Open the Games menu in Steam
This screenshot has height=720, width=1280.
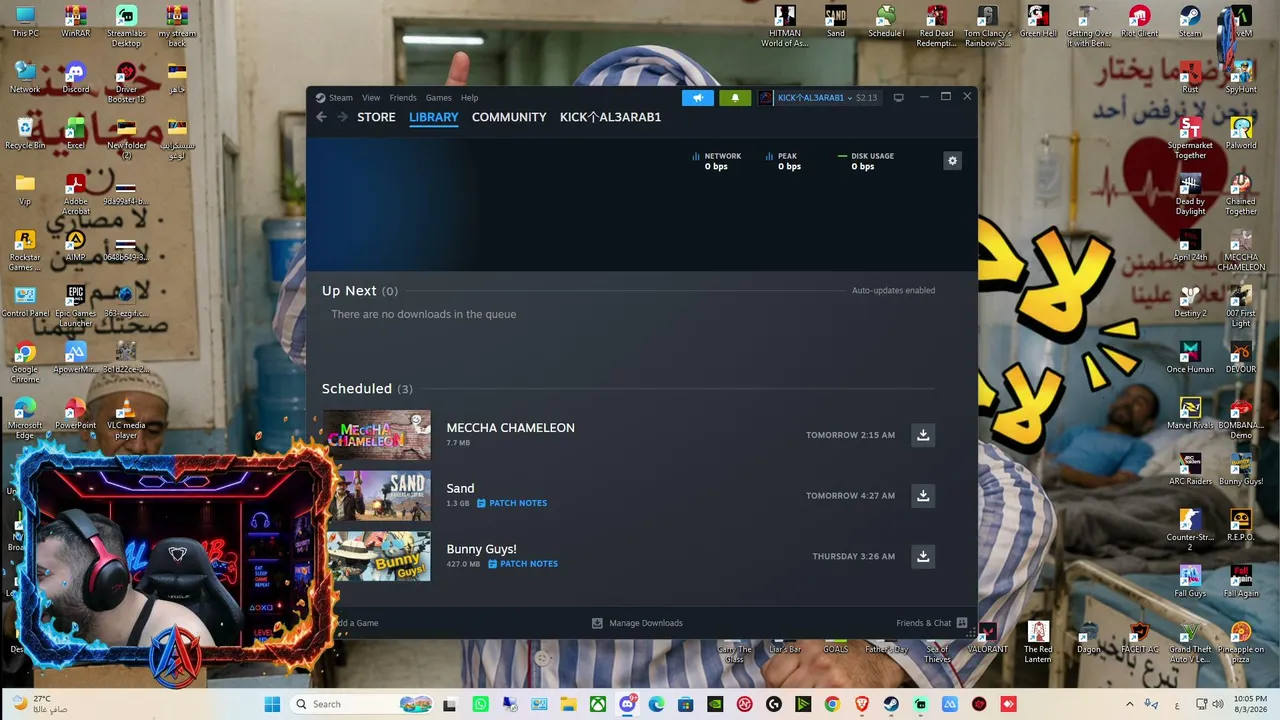[439, 98]
